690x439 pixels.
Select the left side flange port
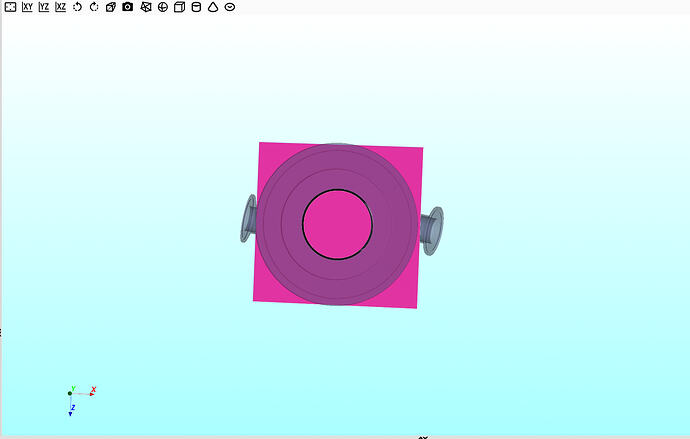coord(247,219)
